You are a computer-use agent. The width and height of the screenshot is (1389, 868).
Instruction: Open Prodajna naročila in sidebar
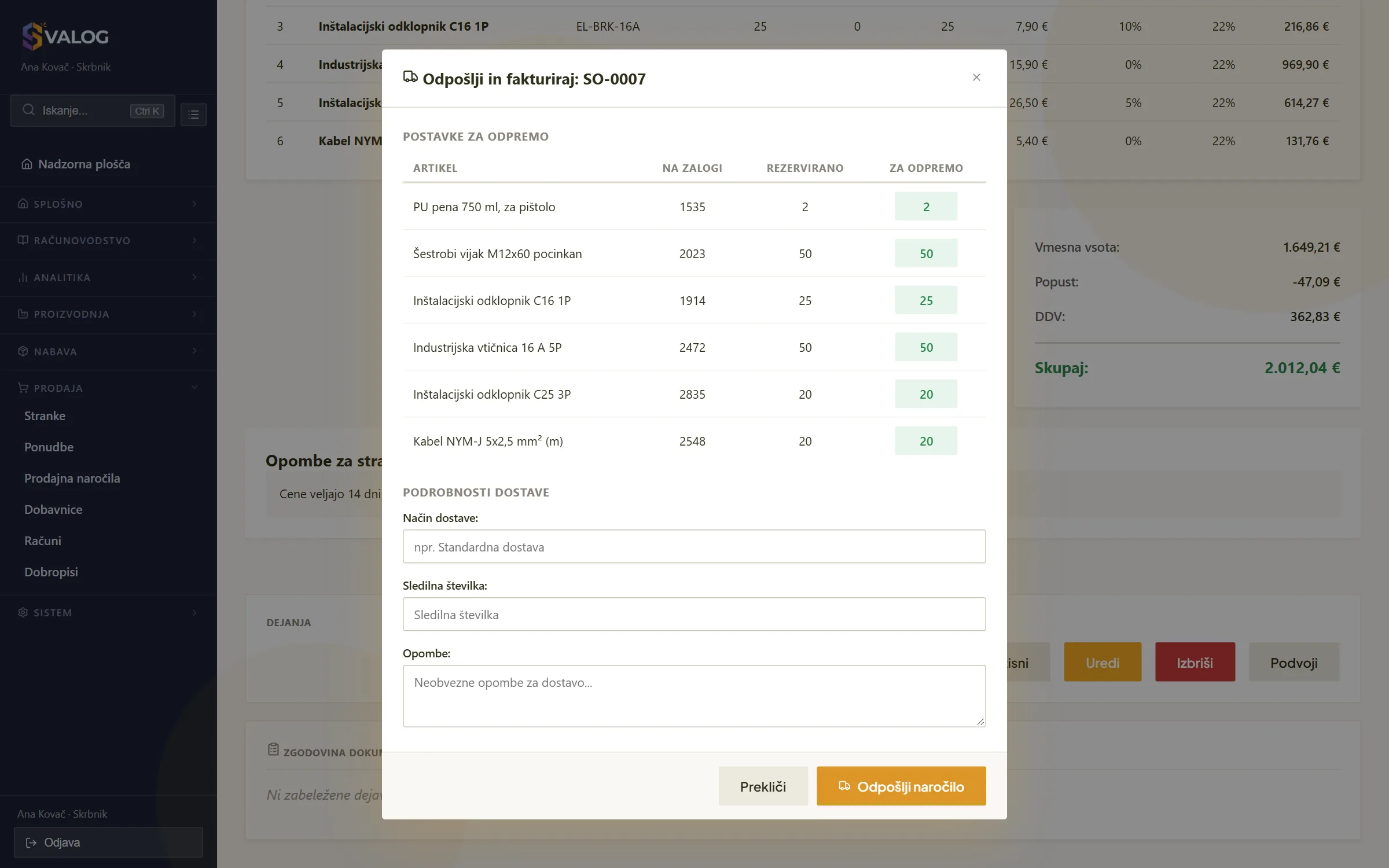(72, 478)
